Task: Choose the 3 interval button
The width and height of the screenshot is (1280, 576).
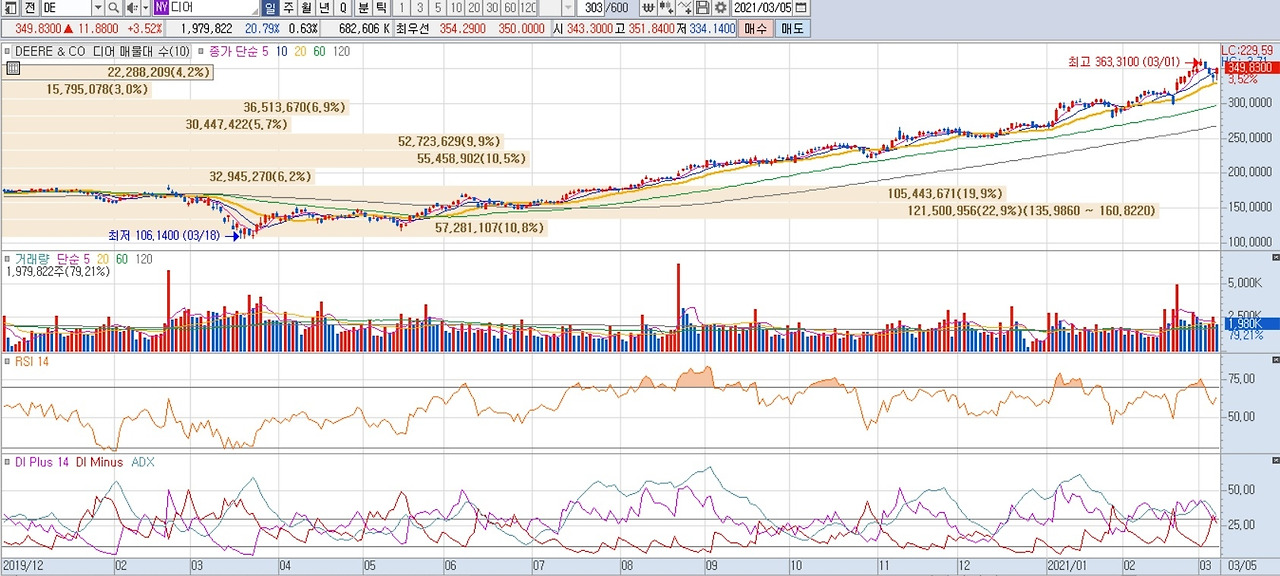Action: click(x=420, y=8)
